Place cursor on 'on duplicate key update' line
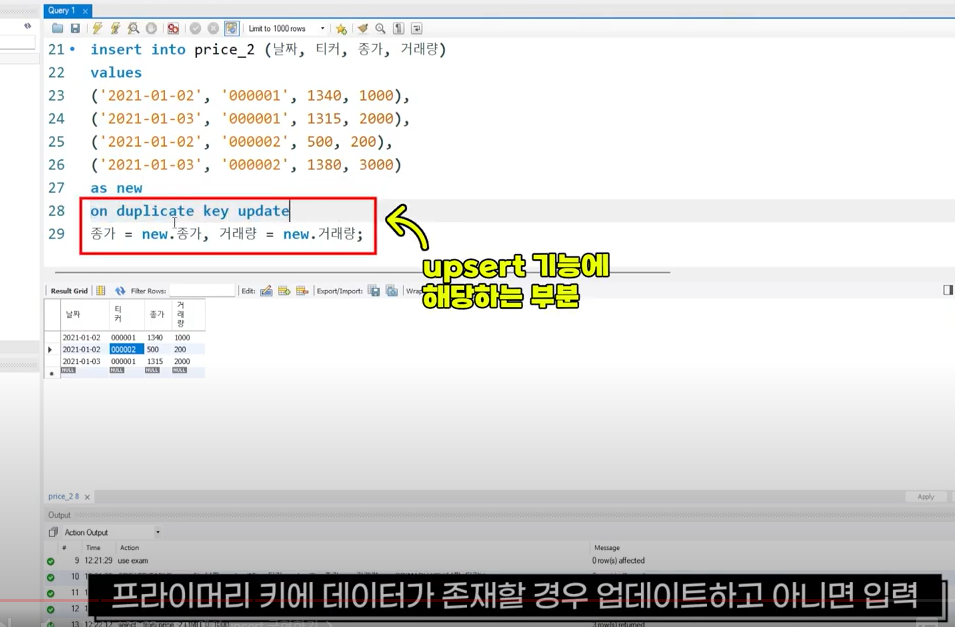The image size is (955, 627). (189, 211)
